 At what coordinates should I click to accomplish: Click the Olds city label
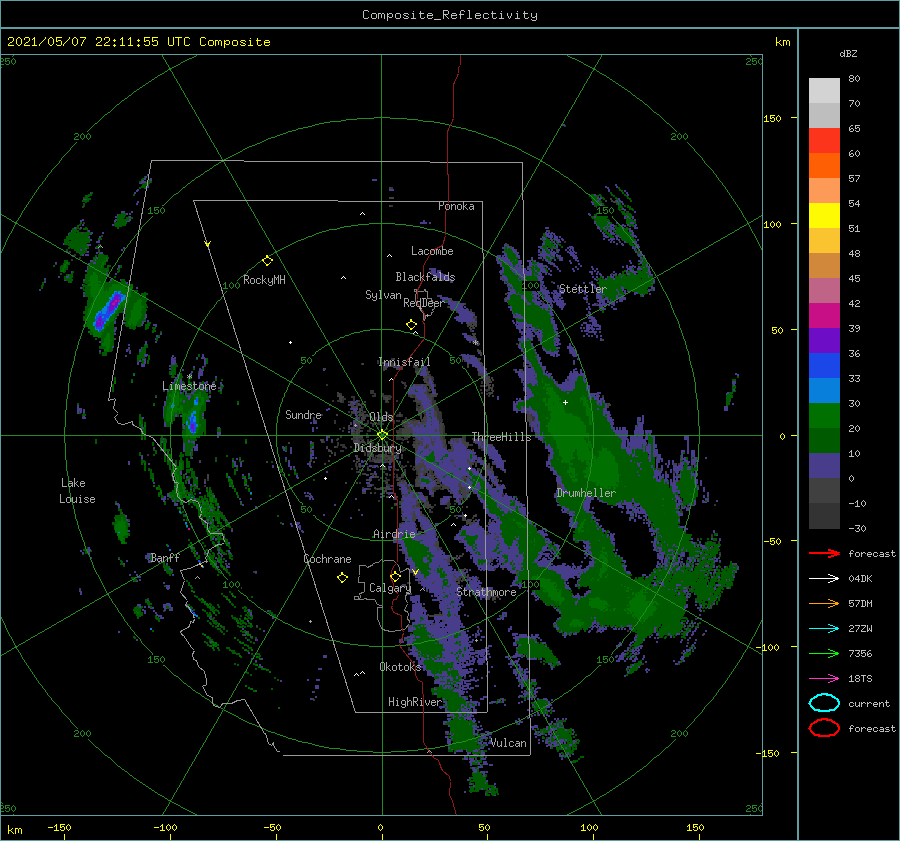(x=381, y=417)
